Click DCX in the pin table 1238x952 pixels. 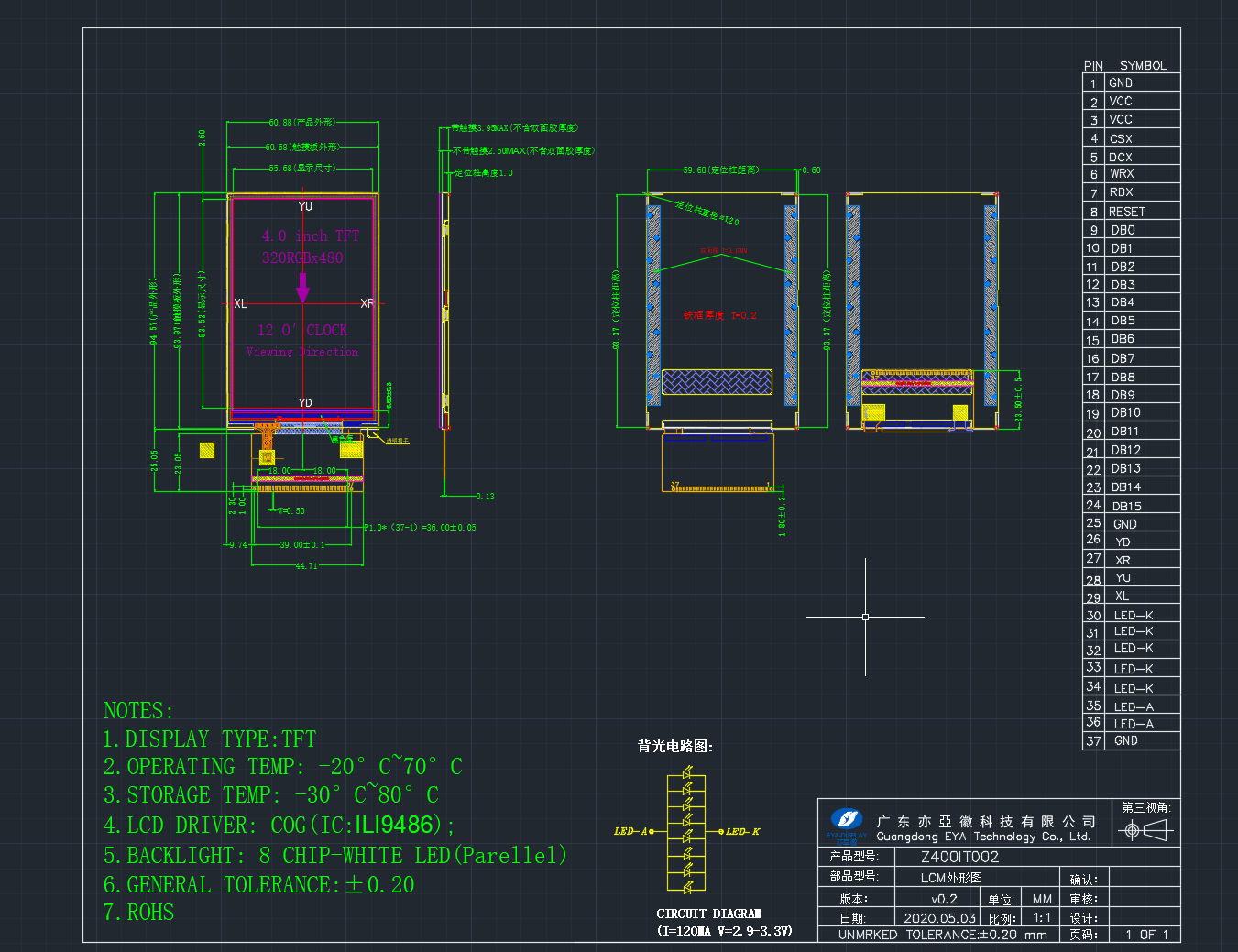(1121, 158)
